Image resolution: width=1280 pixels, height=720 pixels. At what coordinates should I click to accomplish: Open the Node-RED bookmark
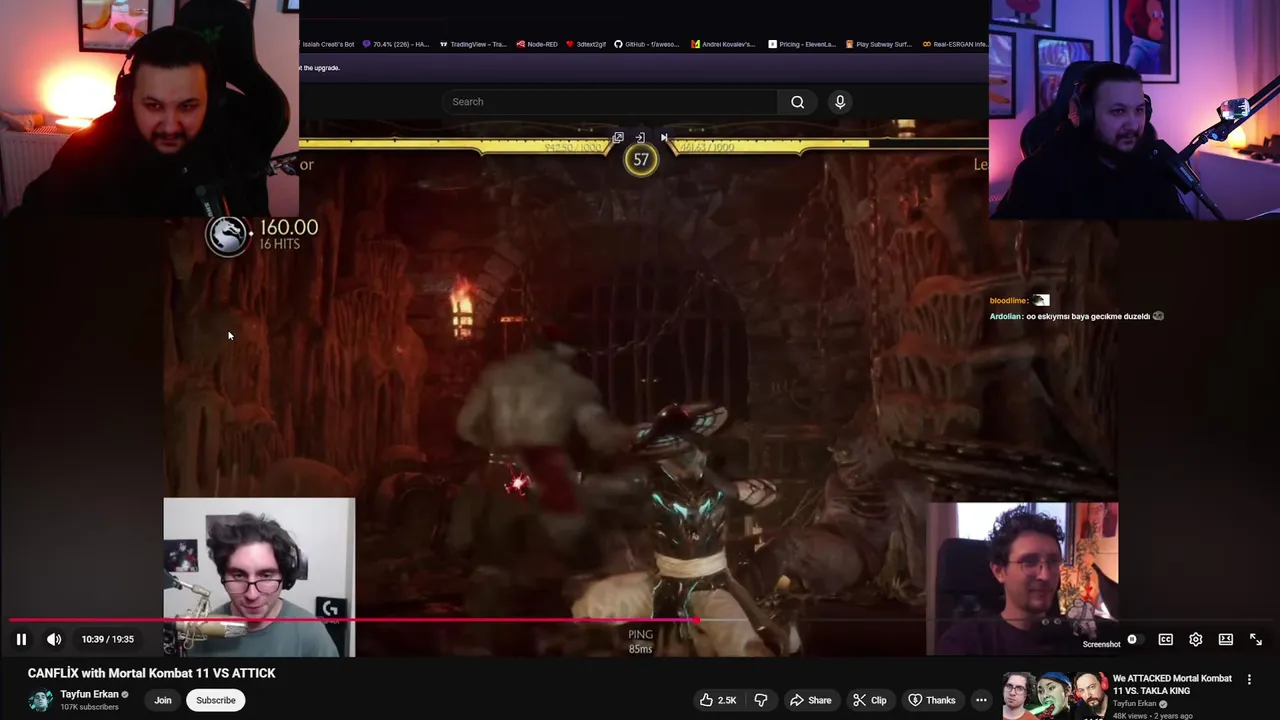535,44
